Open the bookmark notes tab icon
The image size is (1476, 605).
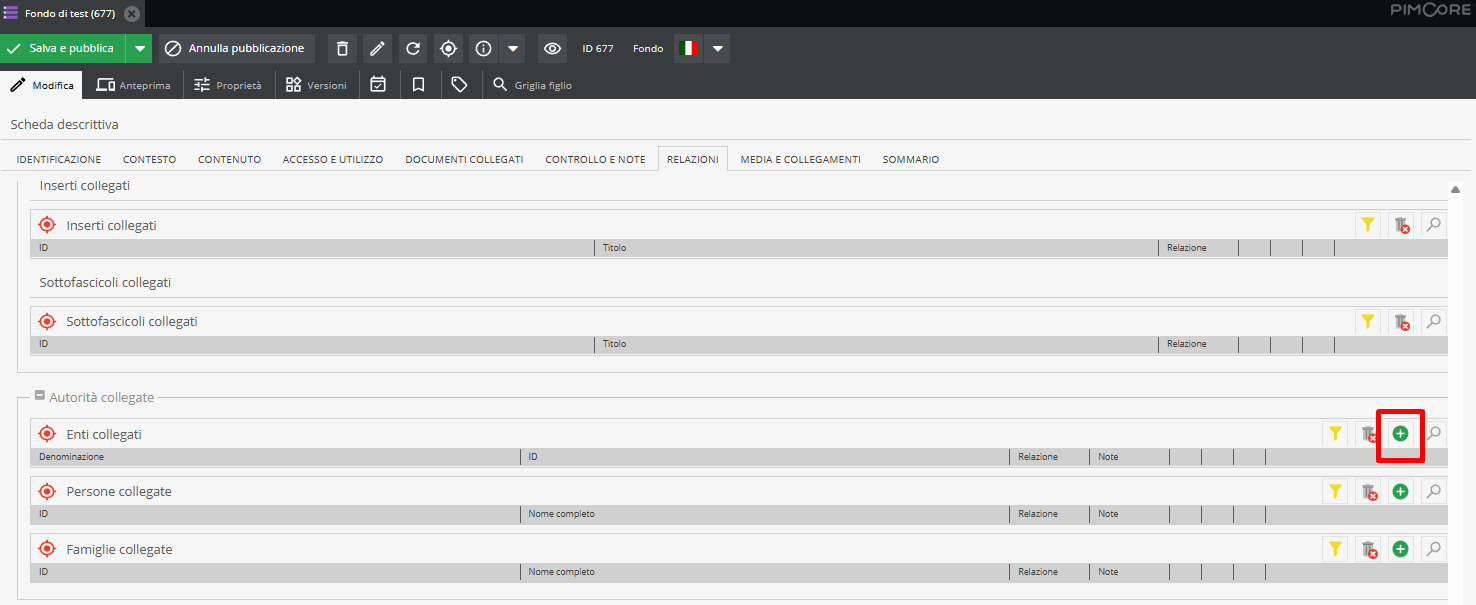pos(419,85)
